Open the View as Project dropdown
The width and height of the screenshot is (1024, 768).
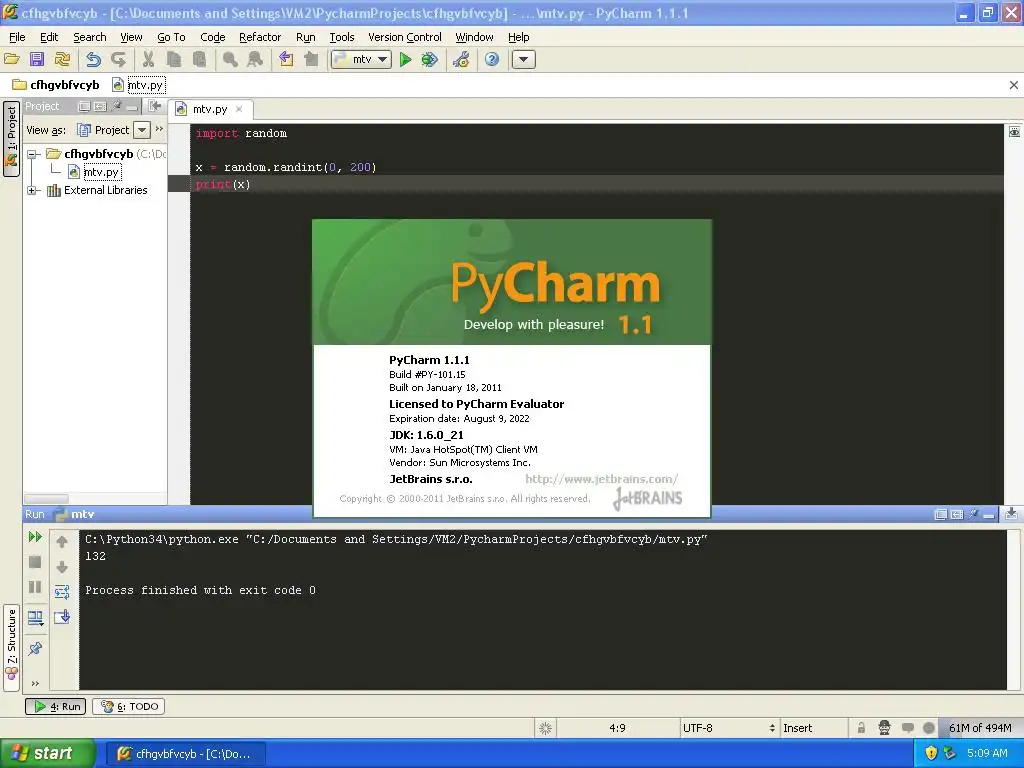click(x=142, y=130)
